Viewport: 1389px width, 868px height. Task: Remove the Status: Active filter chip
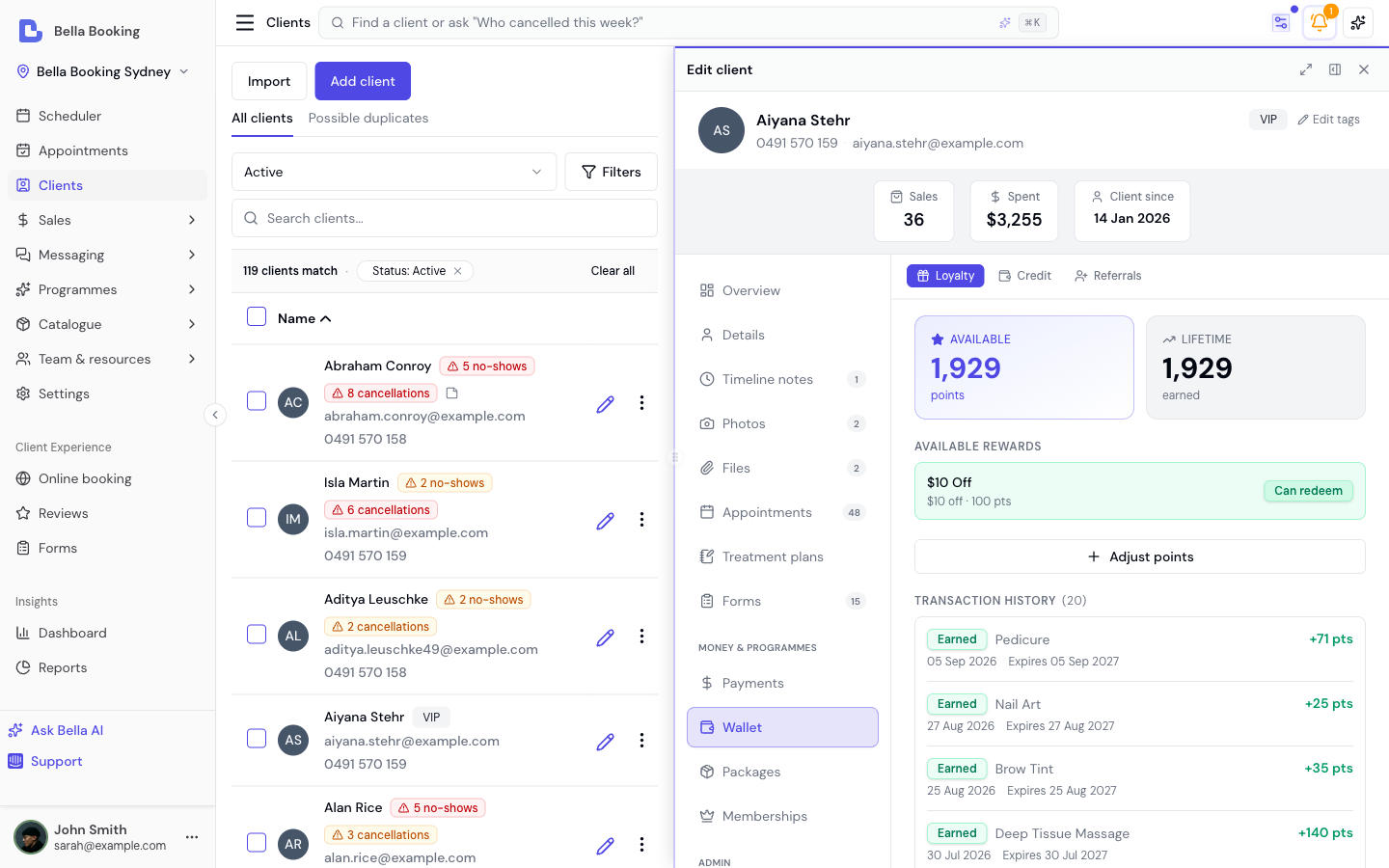click(458, 271)
